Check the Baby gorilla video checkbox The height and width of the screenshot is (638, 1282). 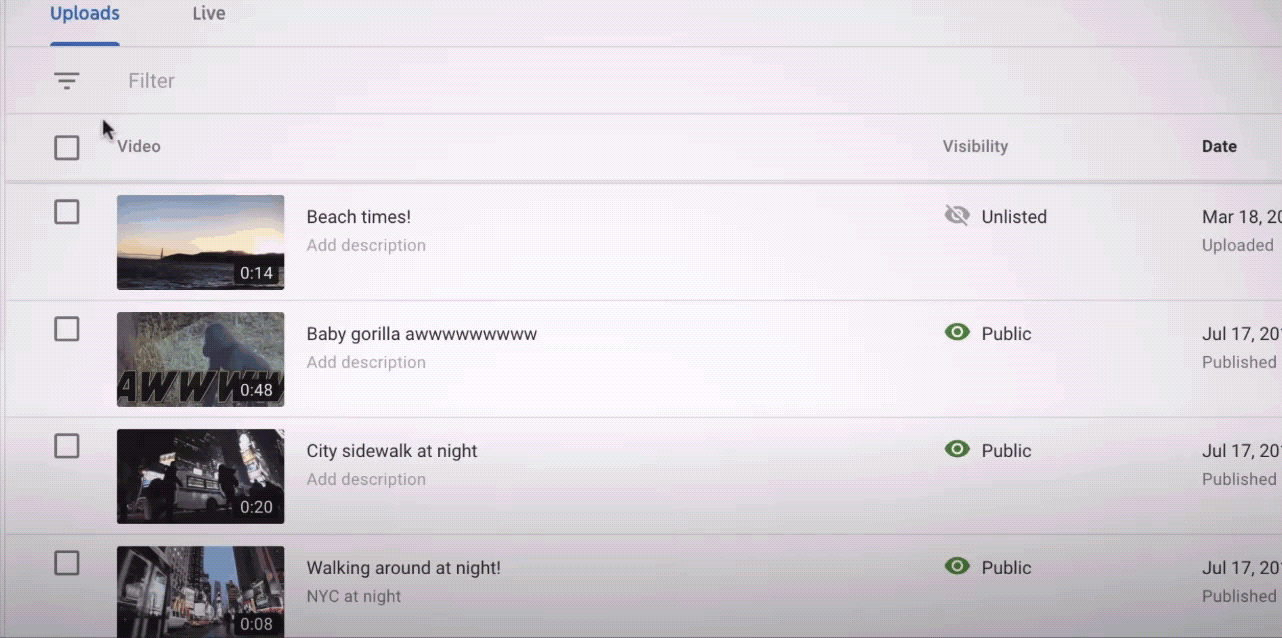(67, 329)
